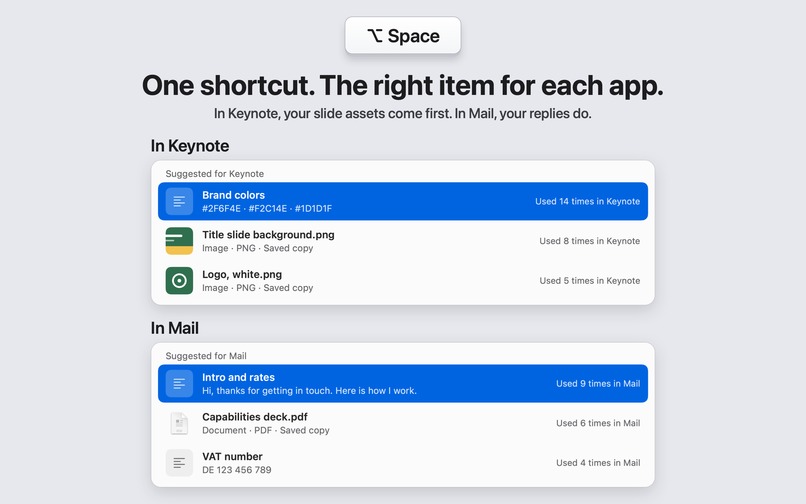Click the Capabilities deck.pdf document icon

click(x=179, y=423)
